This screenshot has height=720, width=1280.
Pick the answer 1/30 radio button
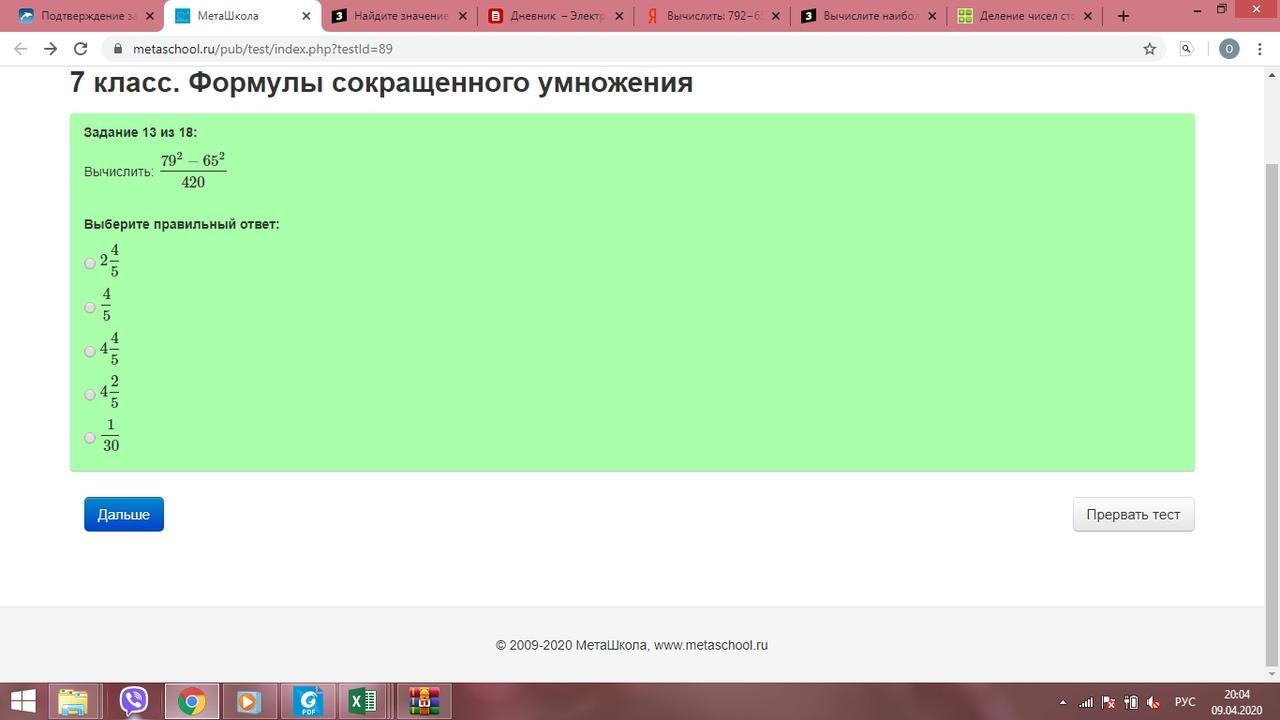tap(90, 438)
